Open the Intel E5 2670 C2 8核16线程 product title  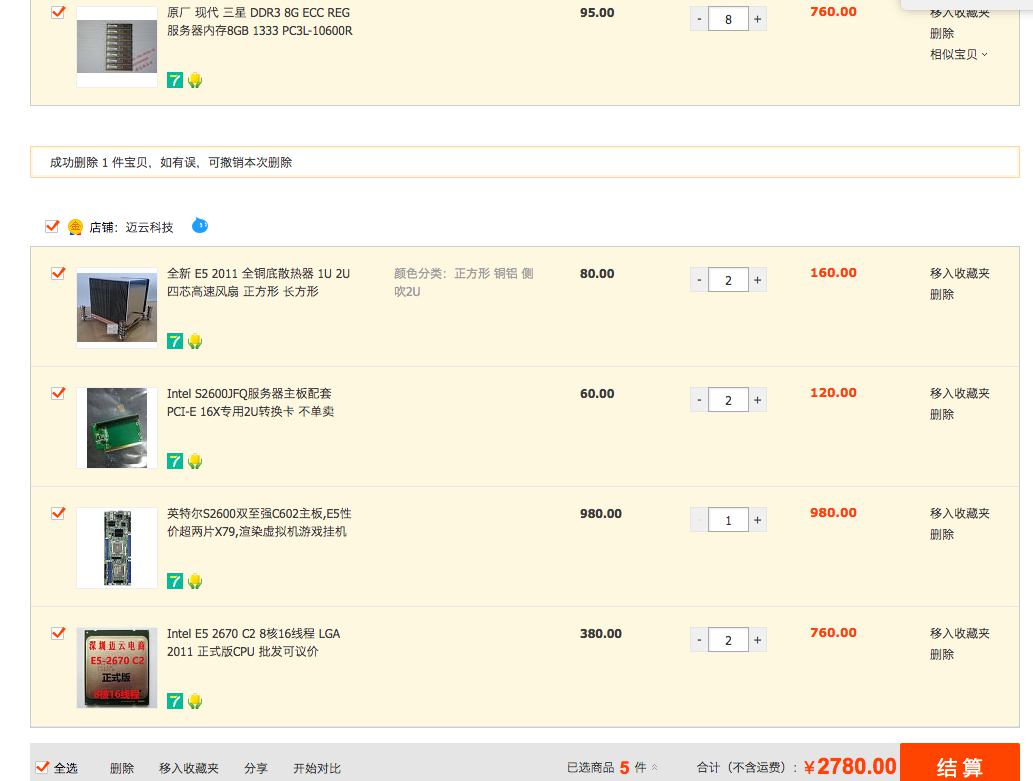pos(254,642)
